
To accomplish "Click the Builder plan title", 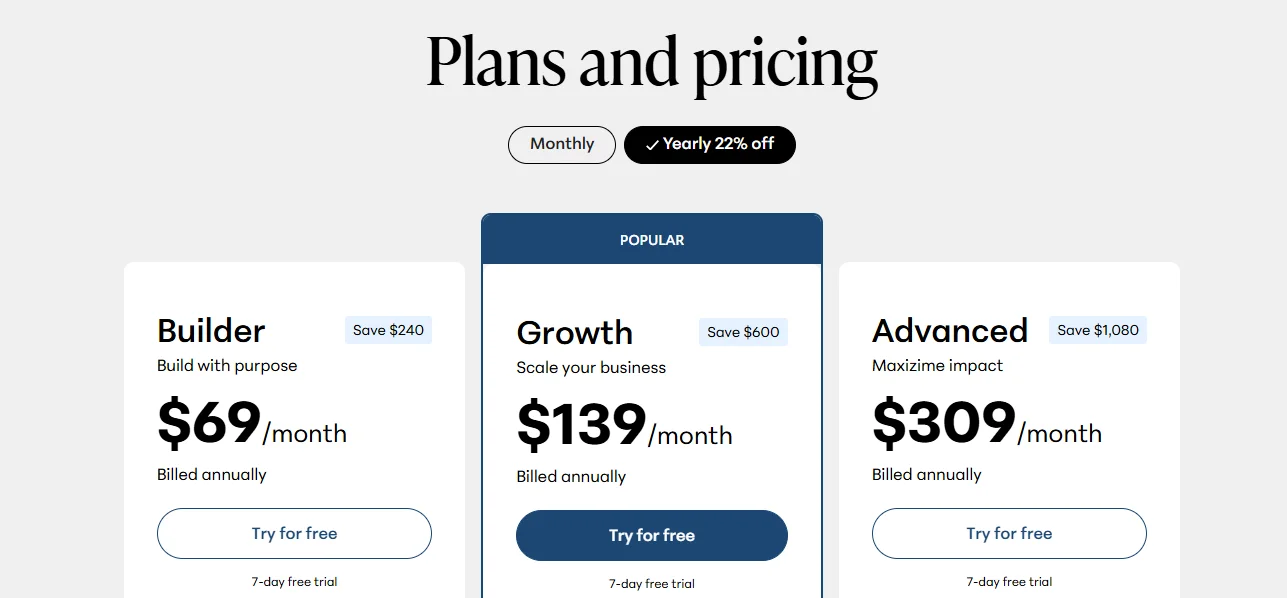I will [x=211, y=331].
